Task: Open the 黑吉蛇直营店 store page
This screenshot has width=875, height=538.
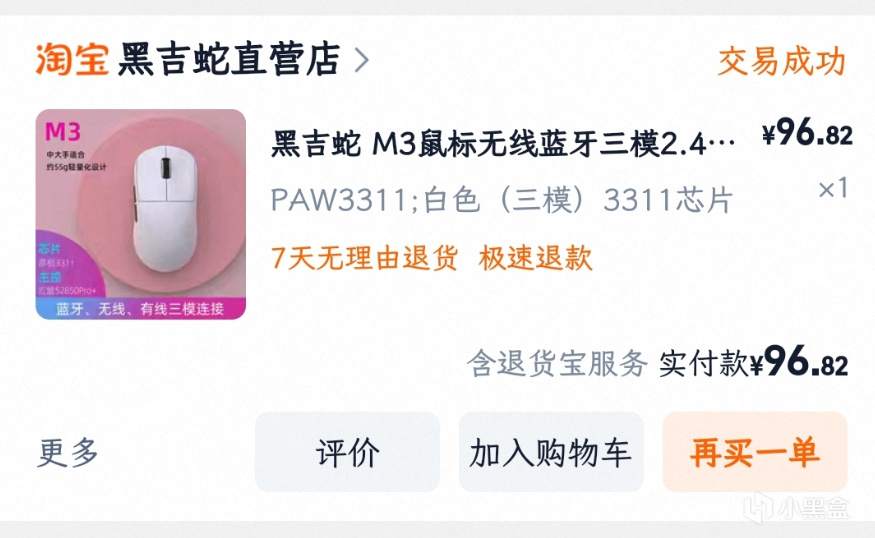Action: (229, 59)
